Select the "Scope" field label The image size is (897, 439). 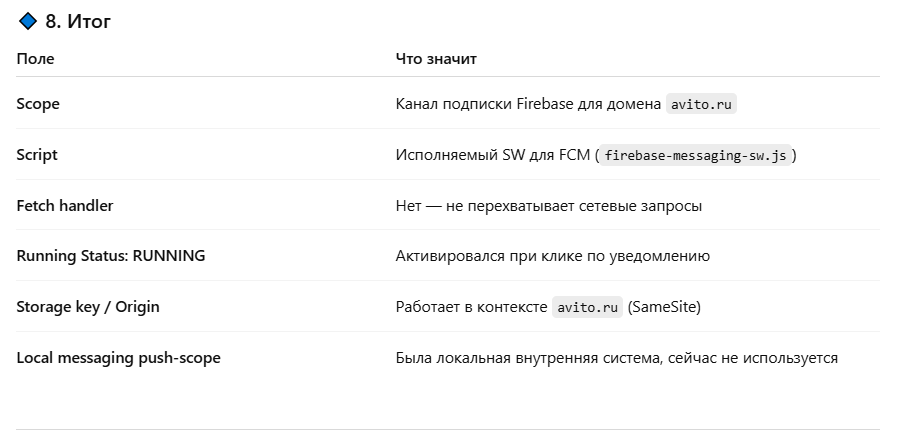coord(38,104)
